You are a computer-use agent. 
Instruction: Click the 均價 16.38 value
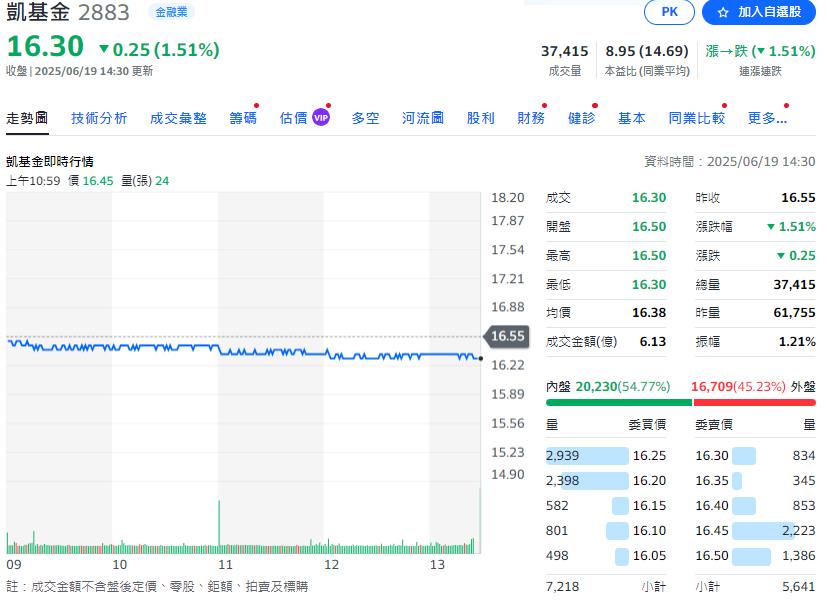(649, 313)
